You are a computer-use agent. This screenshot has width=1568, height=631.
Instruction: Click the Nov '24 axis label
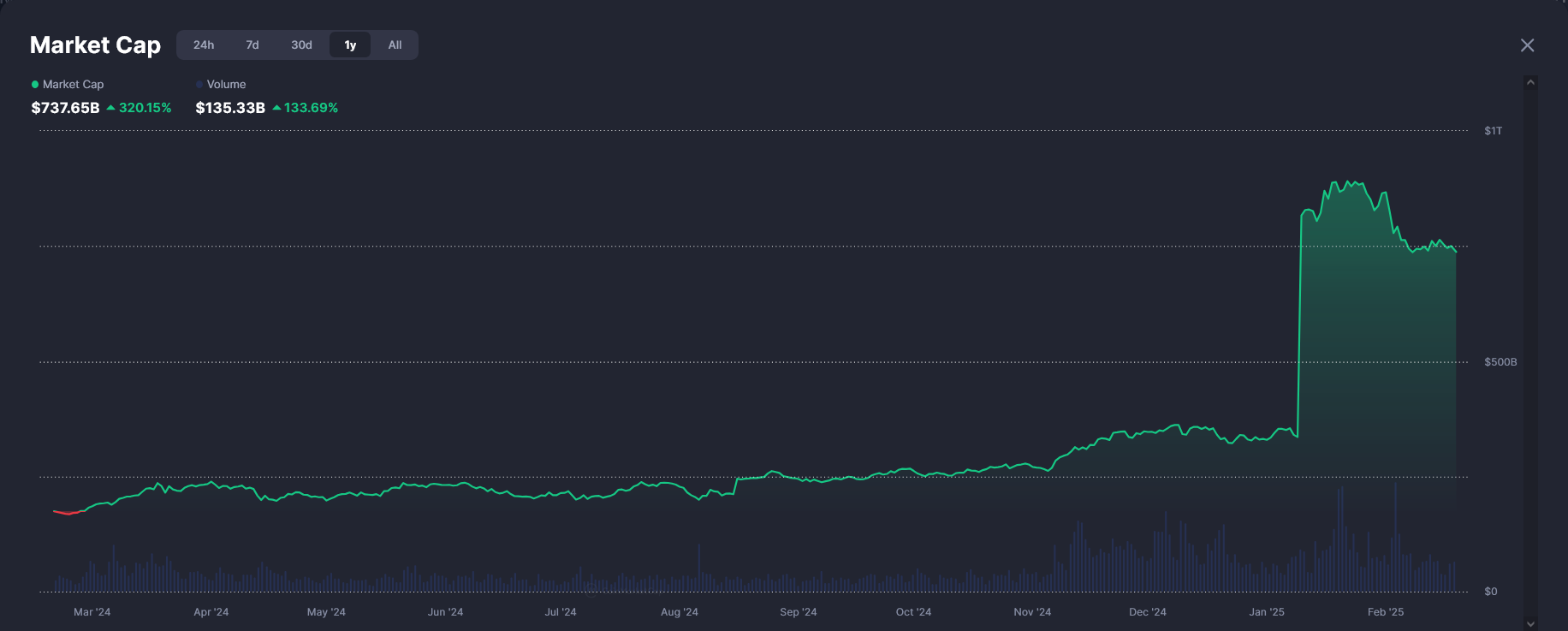coord(1032,612)
